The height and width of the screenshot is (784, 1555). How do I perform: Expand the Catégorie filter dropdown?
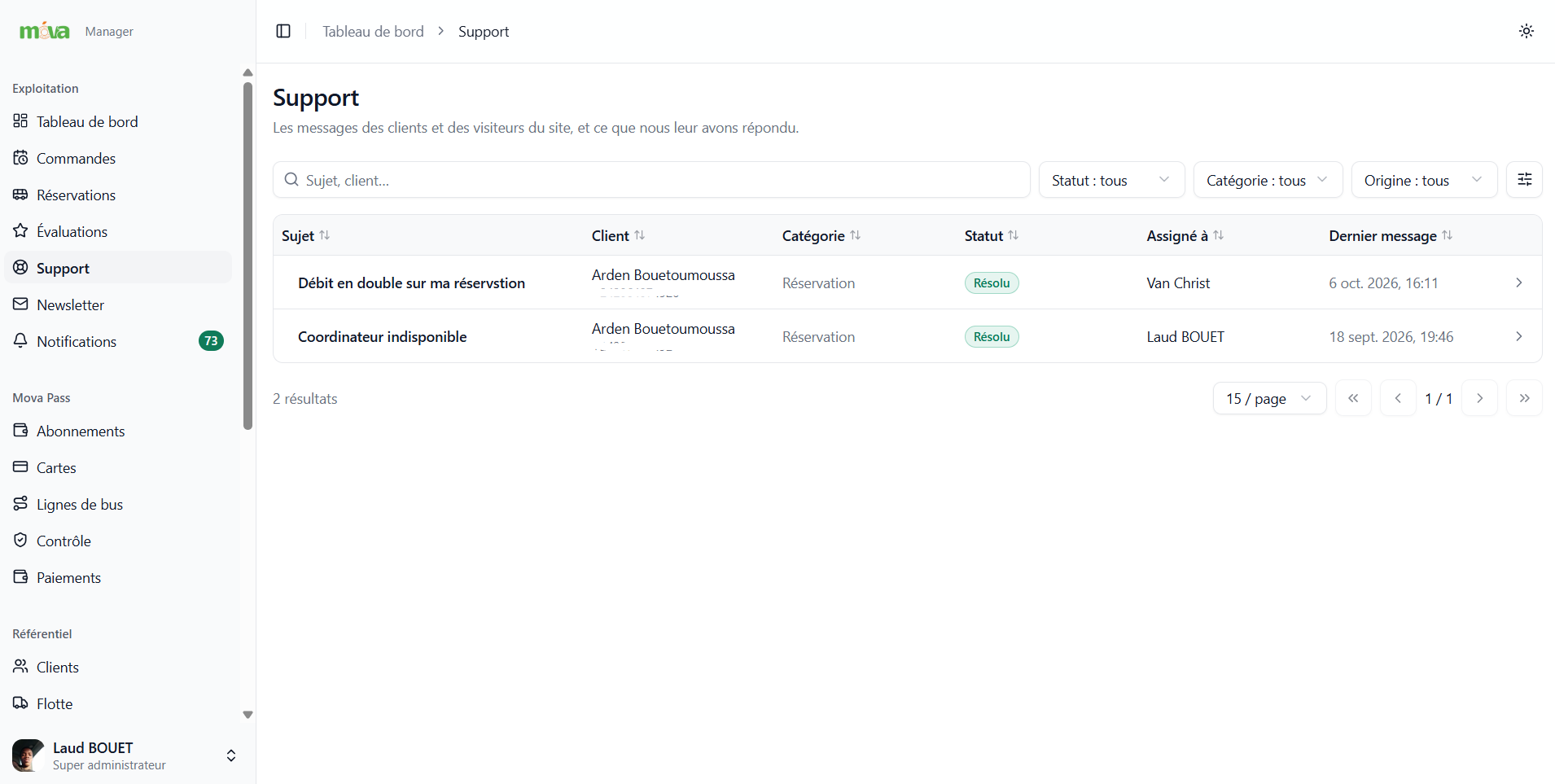pos(1268,180)
